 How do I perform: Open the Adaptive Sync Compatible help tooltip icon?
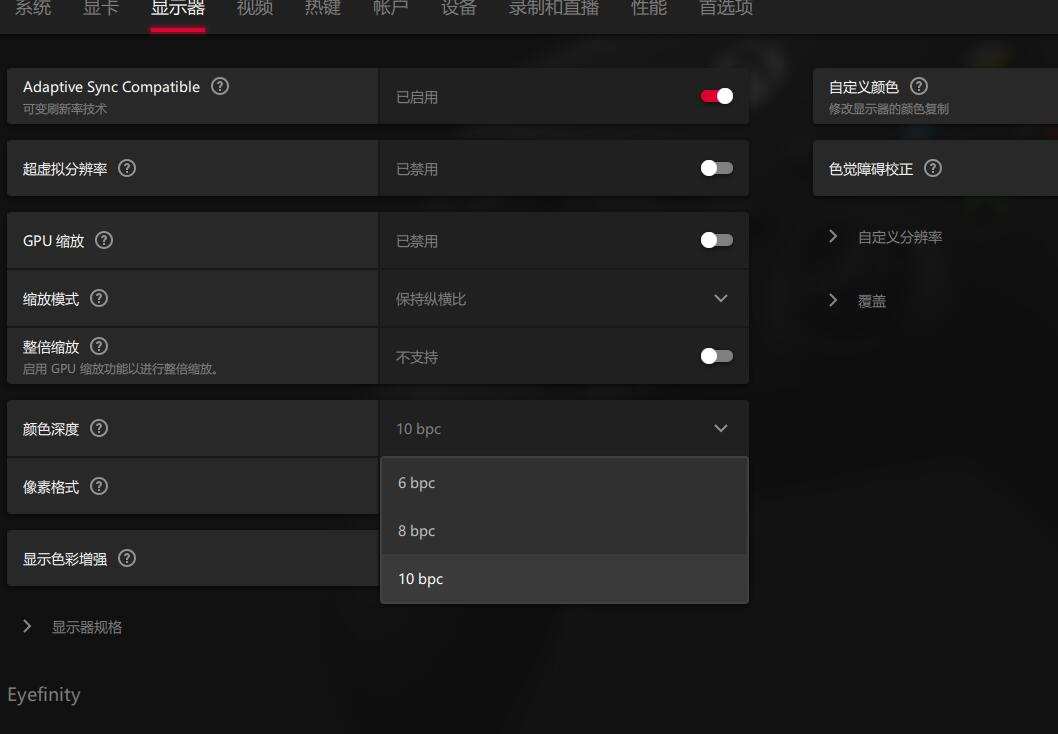click(220, 86)
